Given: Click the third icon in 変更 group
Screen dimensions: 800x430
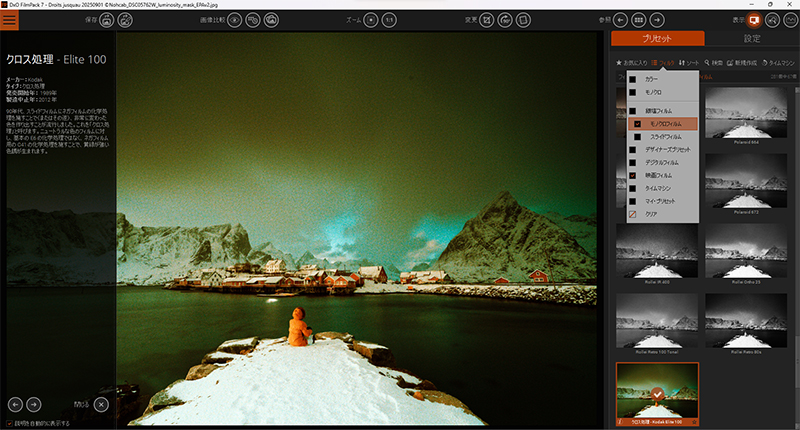Looking at the screenshot, I should point(523,20).
